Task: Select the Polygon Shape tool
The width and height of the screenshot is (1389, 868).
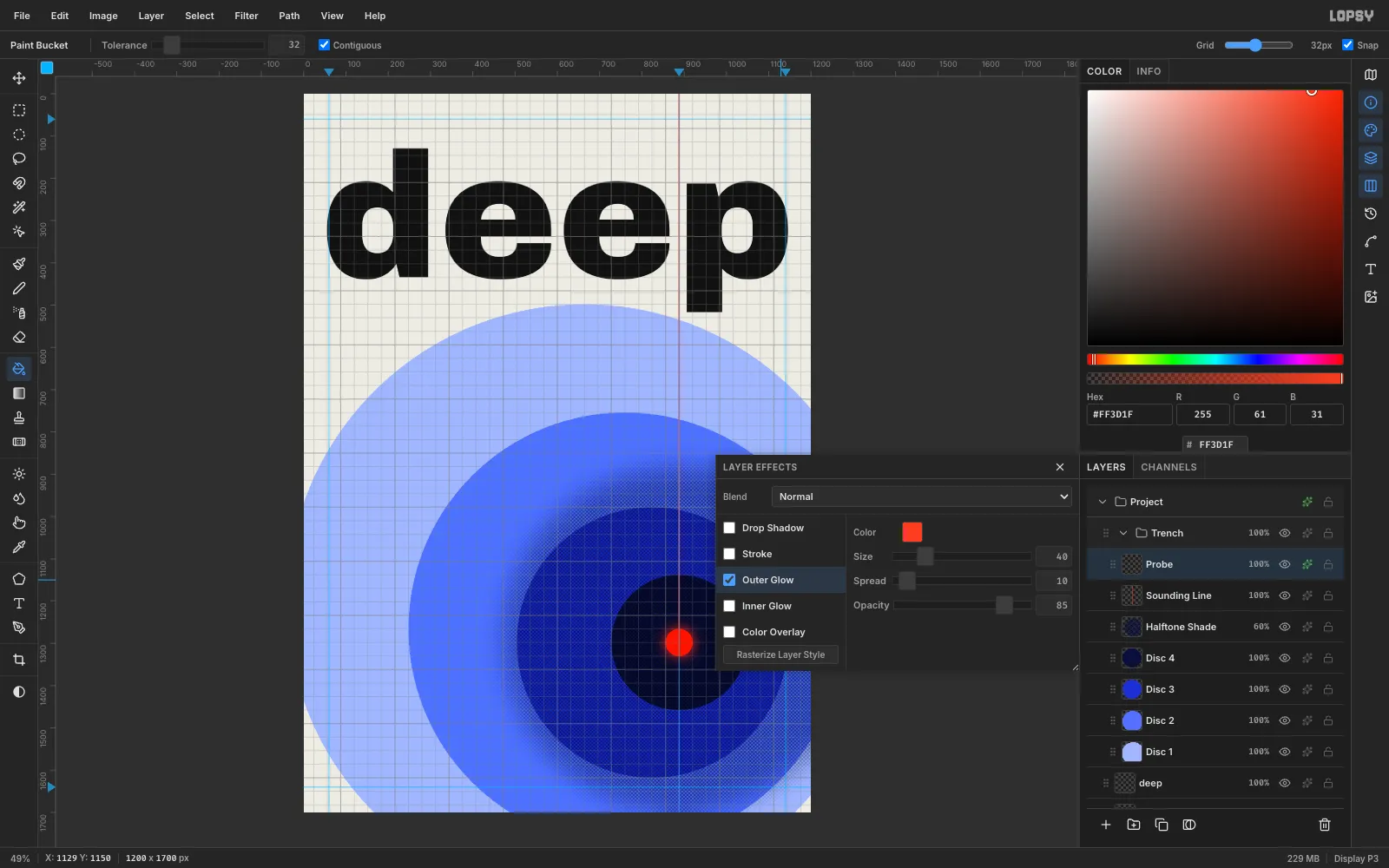Action: (19, 579)
